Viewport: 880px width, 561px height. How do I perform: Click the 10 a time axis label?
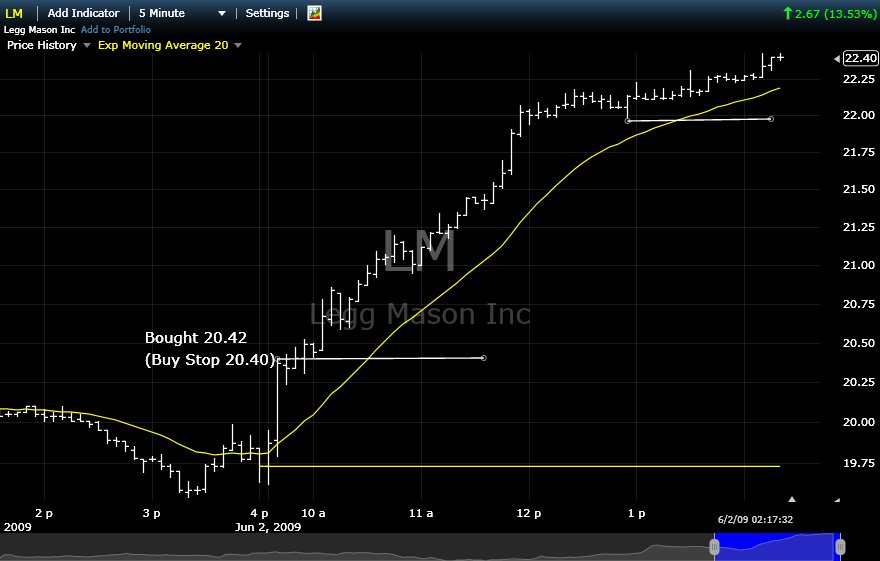pos(313,513)
